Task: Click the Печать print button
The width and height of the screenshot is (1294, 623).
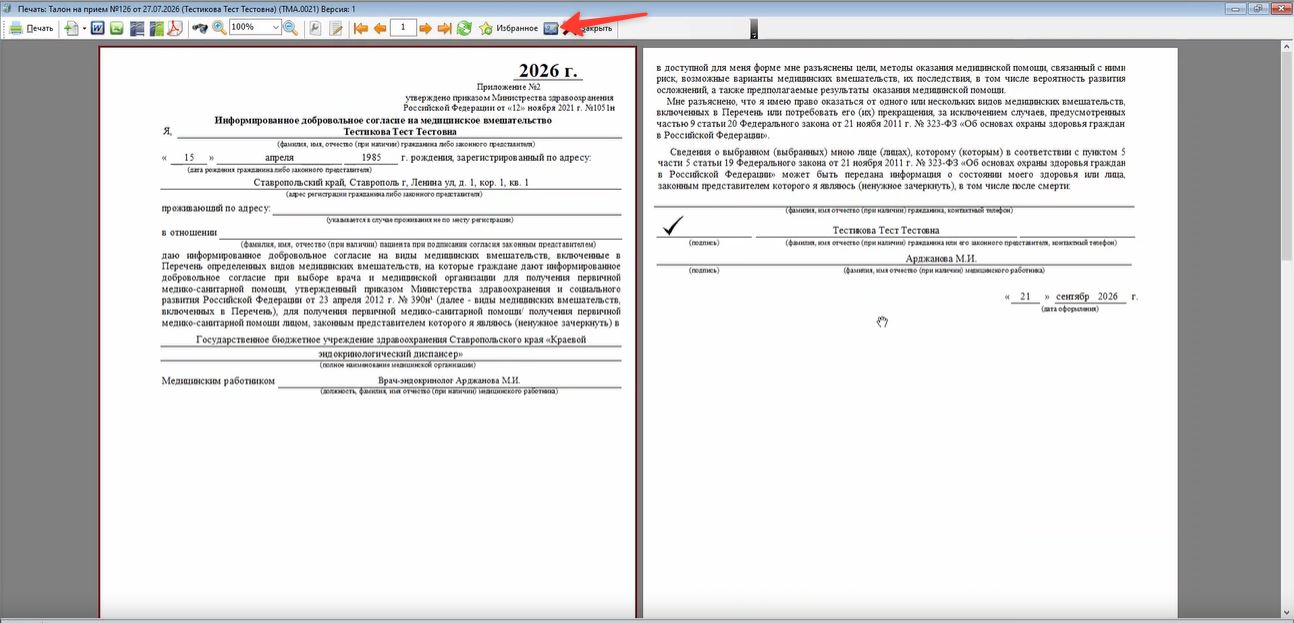Action: coord(32,28)
